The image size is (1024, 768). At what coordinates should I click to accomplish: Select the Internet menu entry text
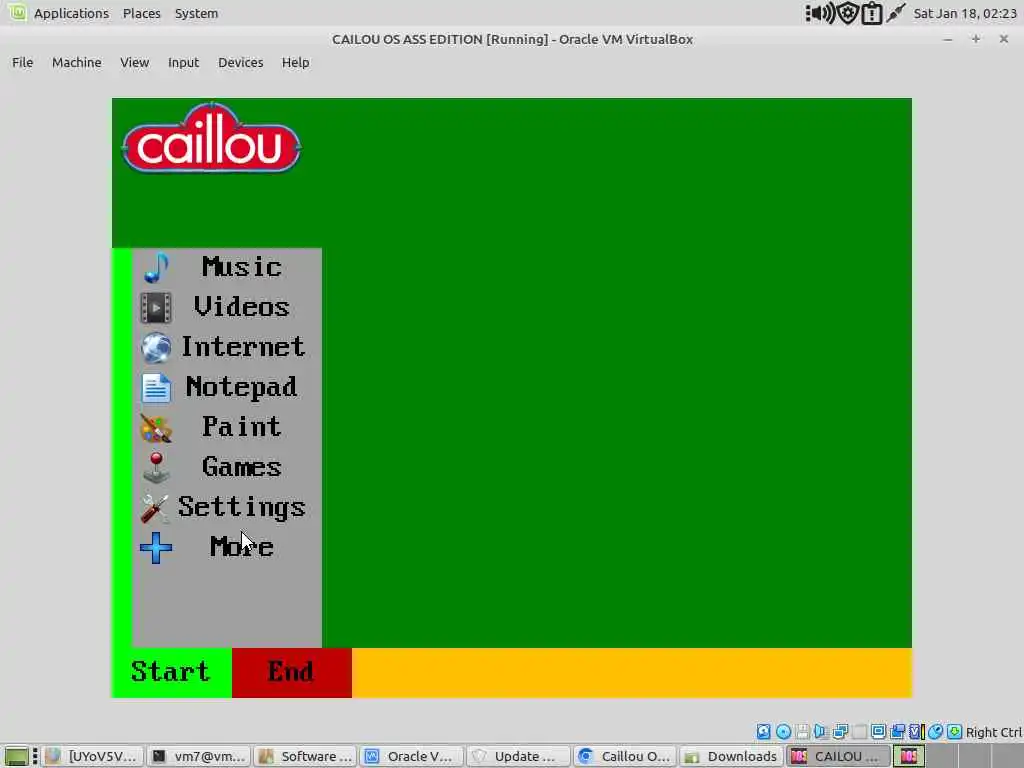[x=242, y=347]
